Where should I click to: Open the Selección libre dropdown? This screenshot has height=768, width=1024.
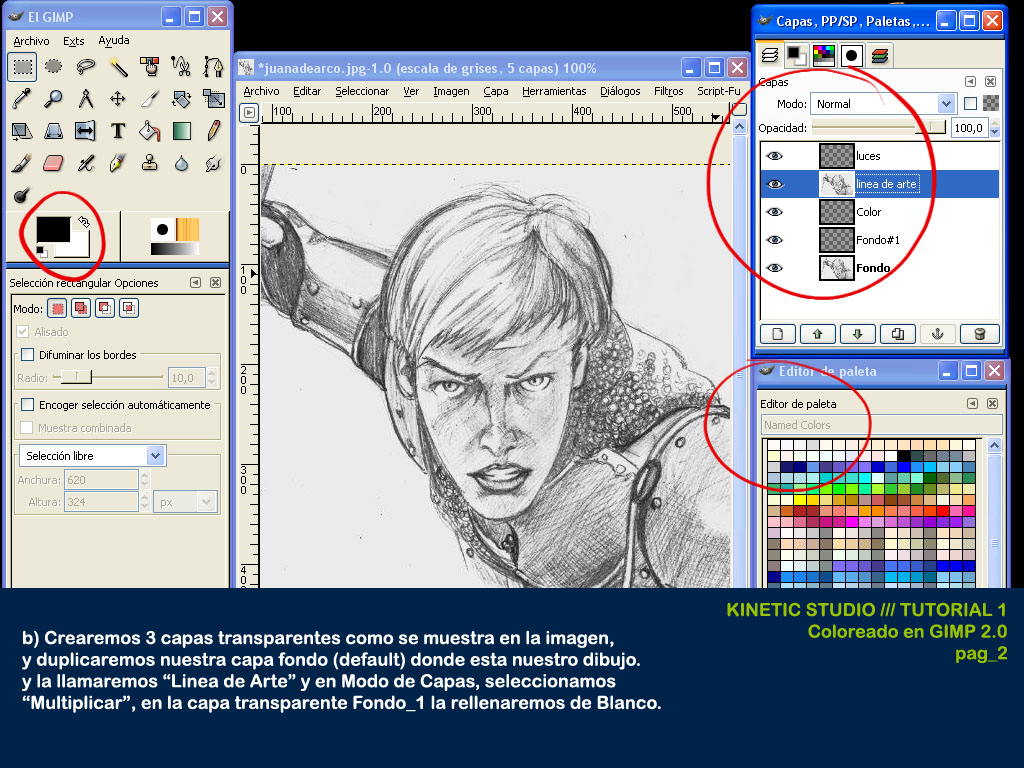coord(92,456)
